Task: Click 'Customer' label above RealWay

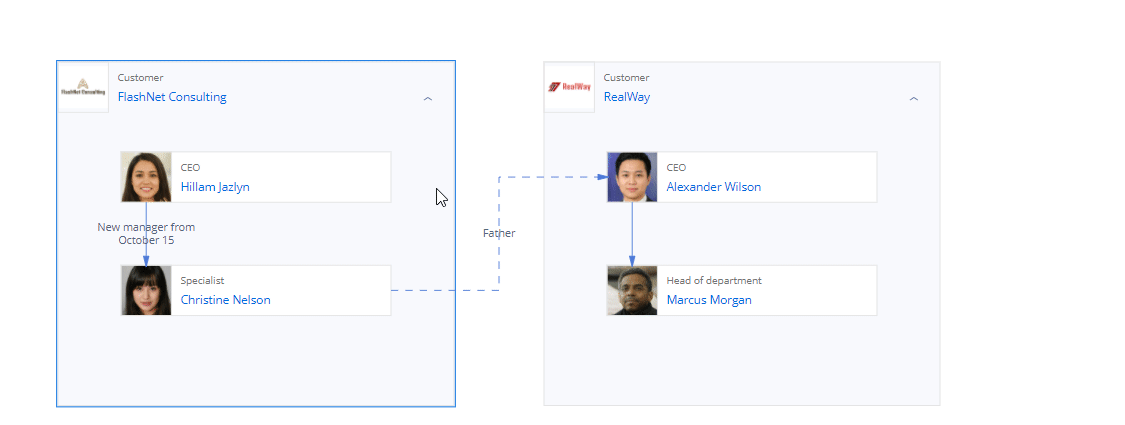Action: (626, 78)
